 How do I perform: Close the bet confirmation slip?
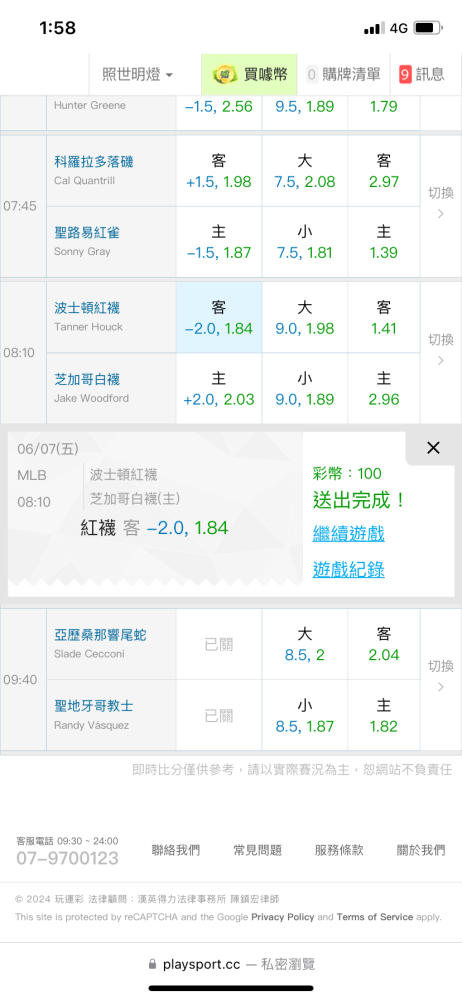click(x=433, y=448)
